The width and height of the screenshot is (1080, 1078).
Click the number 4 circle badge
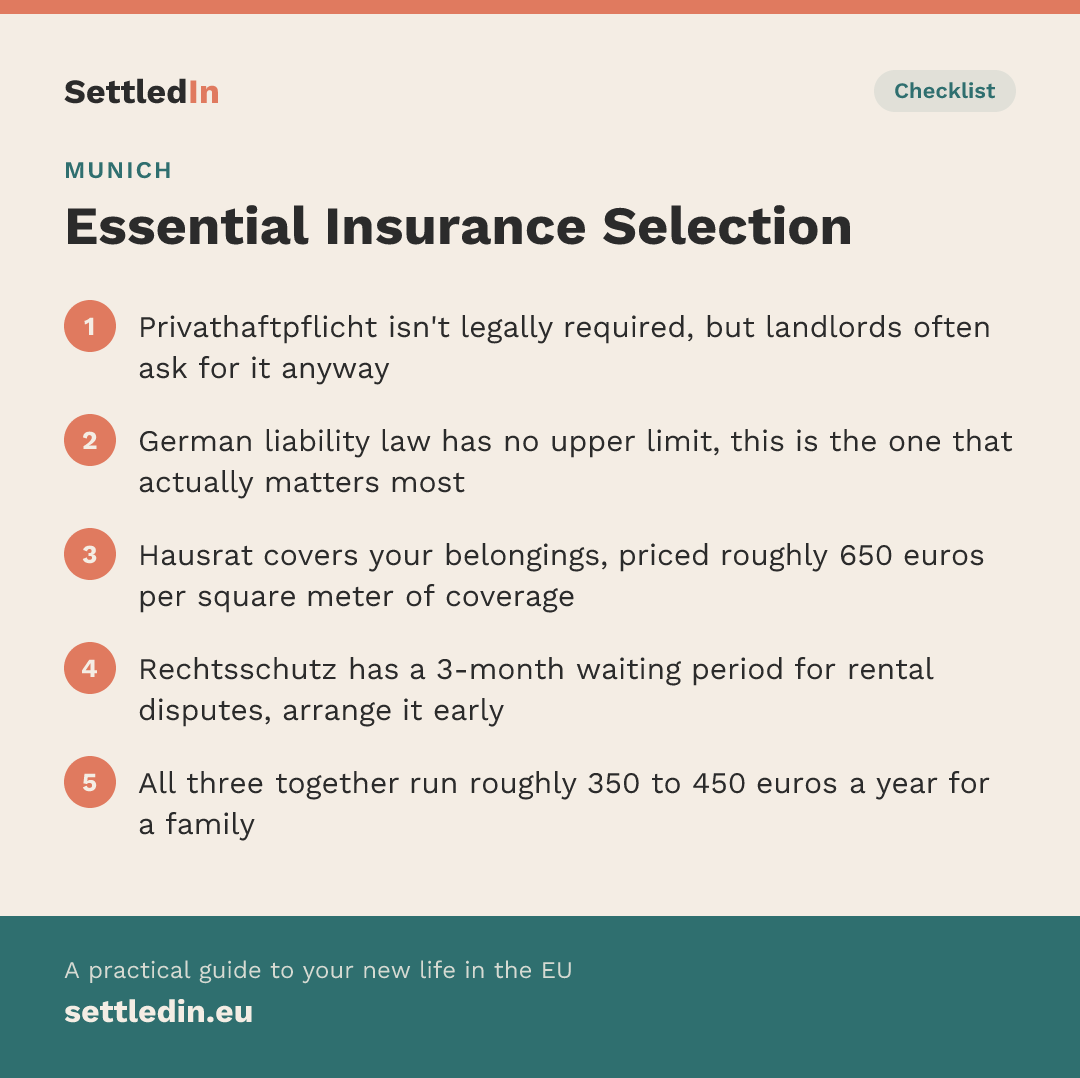pyautogui.click(x=90, y=668)
